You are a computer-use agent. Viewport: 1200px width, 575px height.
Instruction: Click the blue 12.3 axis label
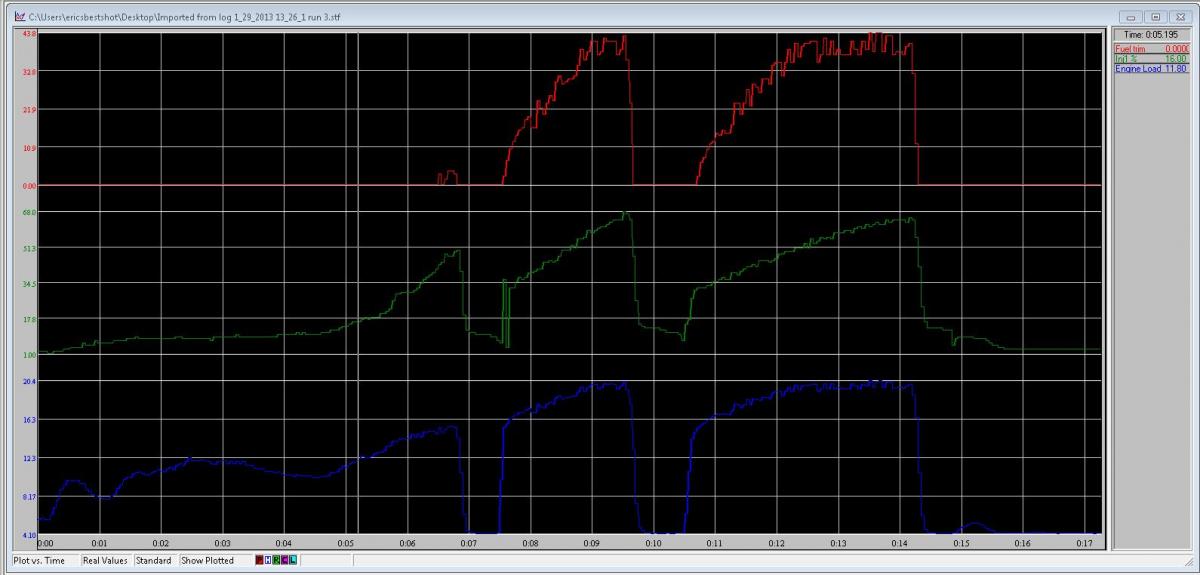click(29, 458)
